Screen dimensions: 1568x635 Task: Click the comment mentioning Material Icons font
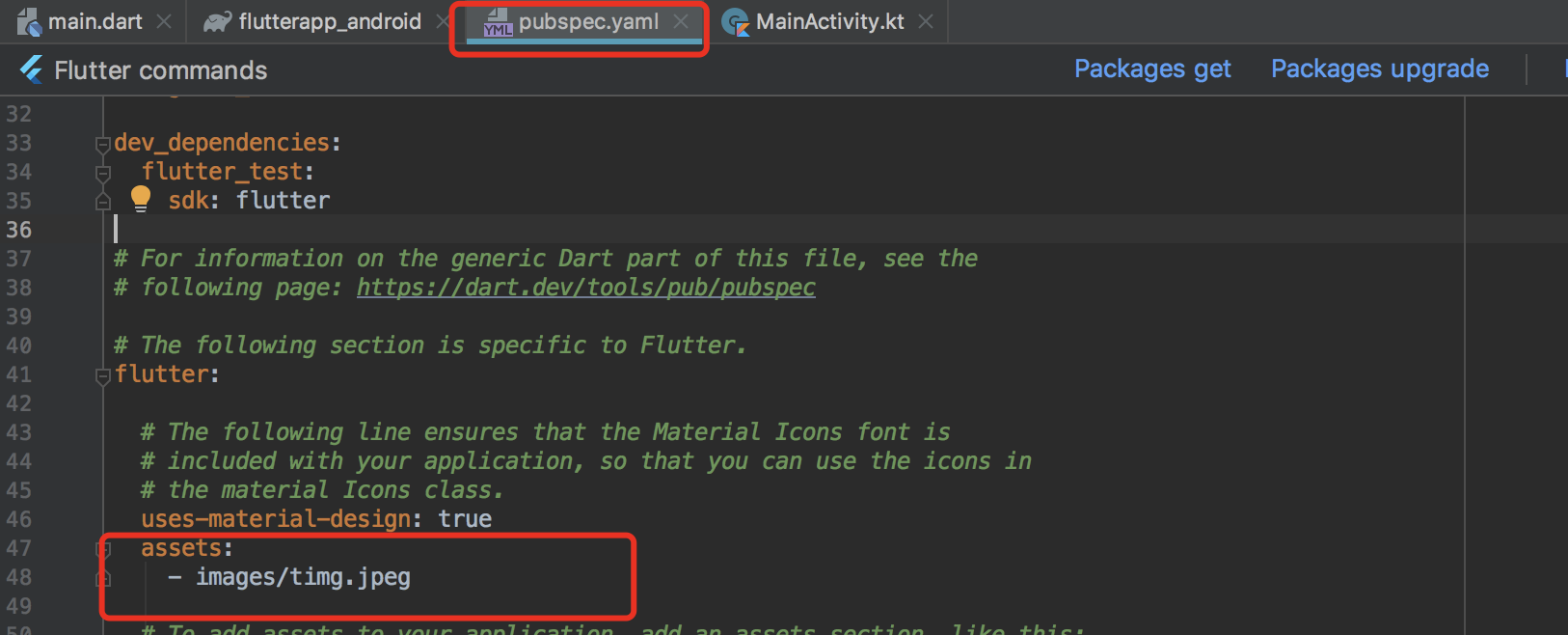tap(546, 432)
